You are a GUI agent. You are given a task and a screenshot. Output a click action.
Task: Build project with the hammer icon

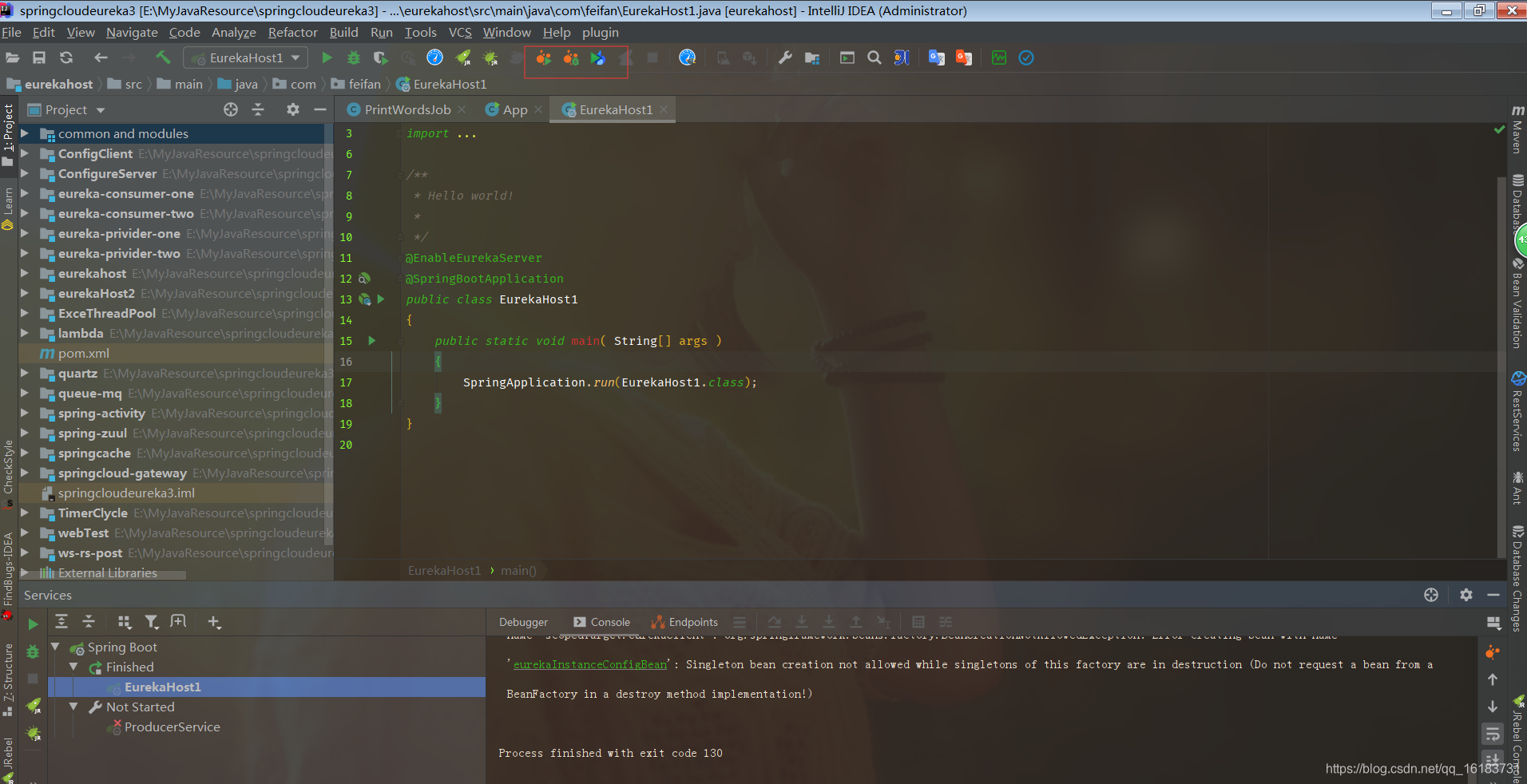[163, 57]
